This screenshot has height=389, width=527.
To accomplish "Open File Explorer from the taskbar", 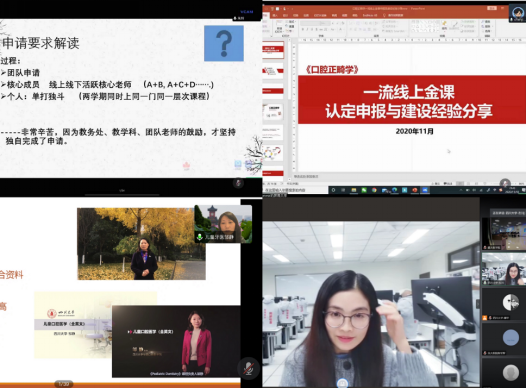I will point(354,190).
